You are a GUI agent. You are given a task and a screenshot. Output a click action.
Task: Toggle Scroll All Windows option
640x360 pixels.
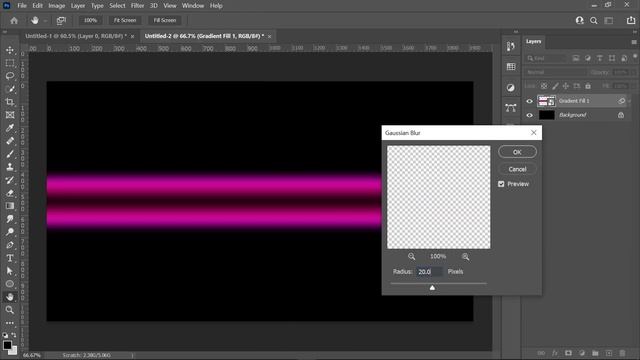coord(61,20)
